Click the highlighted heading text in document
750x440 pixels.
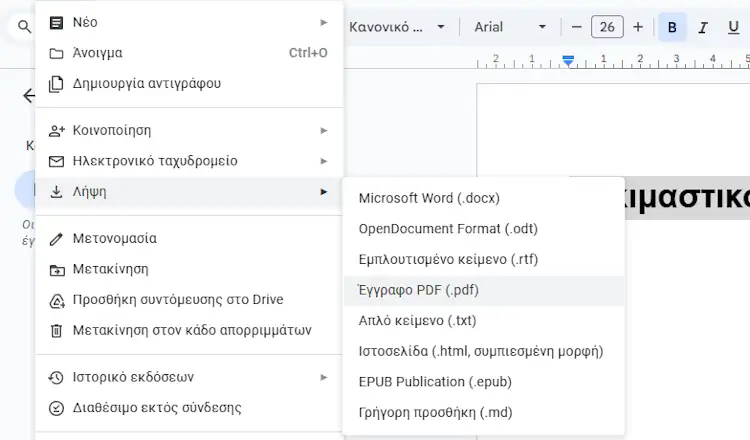point(687,198)
